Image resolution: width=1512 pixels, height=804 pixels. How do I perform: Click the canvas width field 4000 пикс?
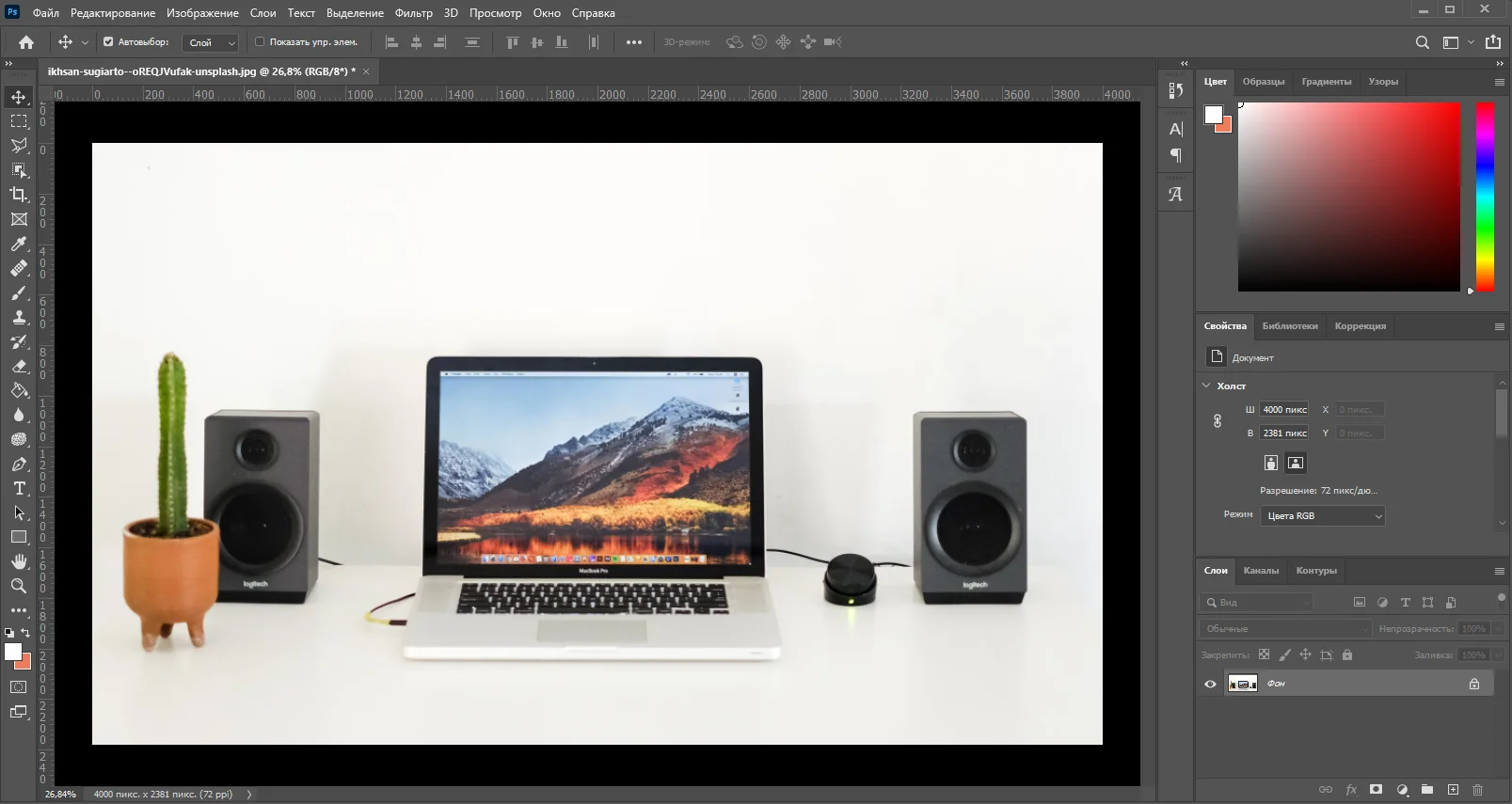click(1284, 410)
